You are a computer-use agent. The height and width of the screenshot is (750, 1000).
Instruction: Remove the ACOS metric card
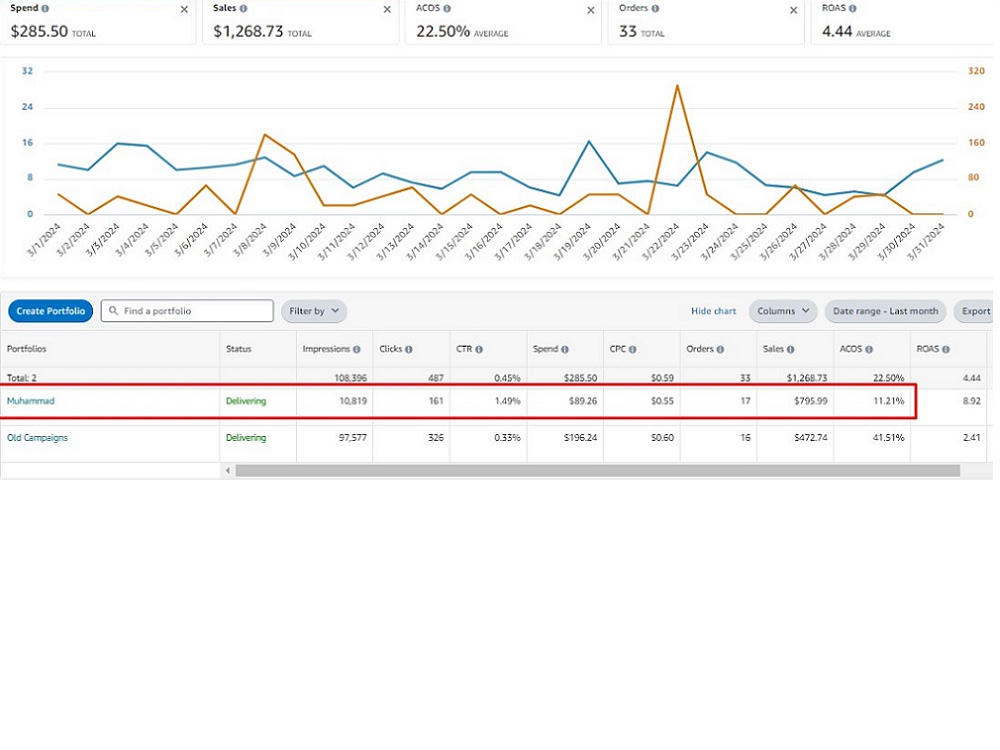tap(591, 10)
